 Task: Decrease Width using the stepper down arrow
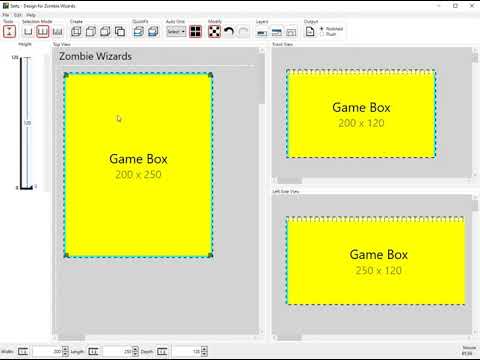65,354
